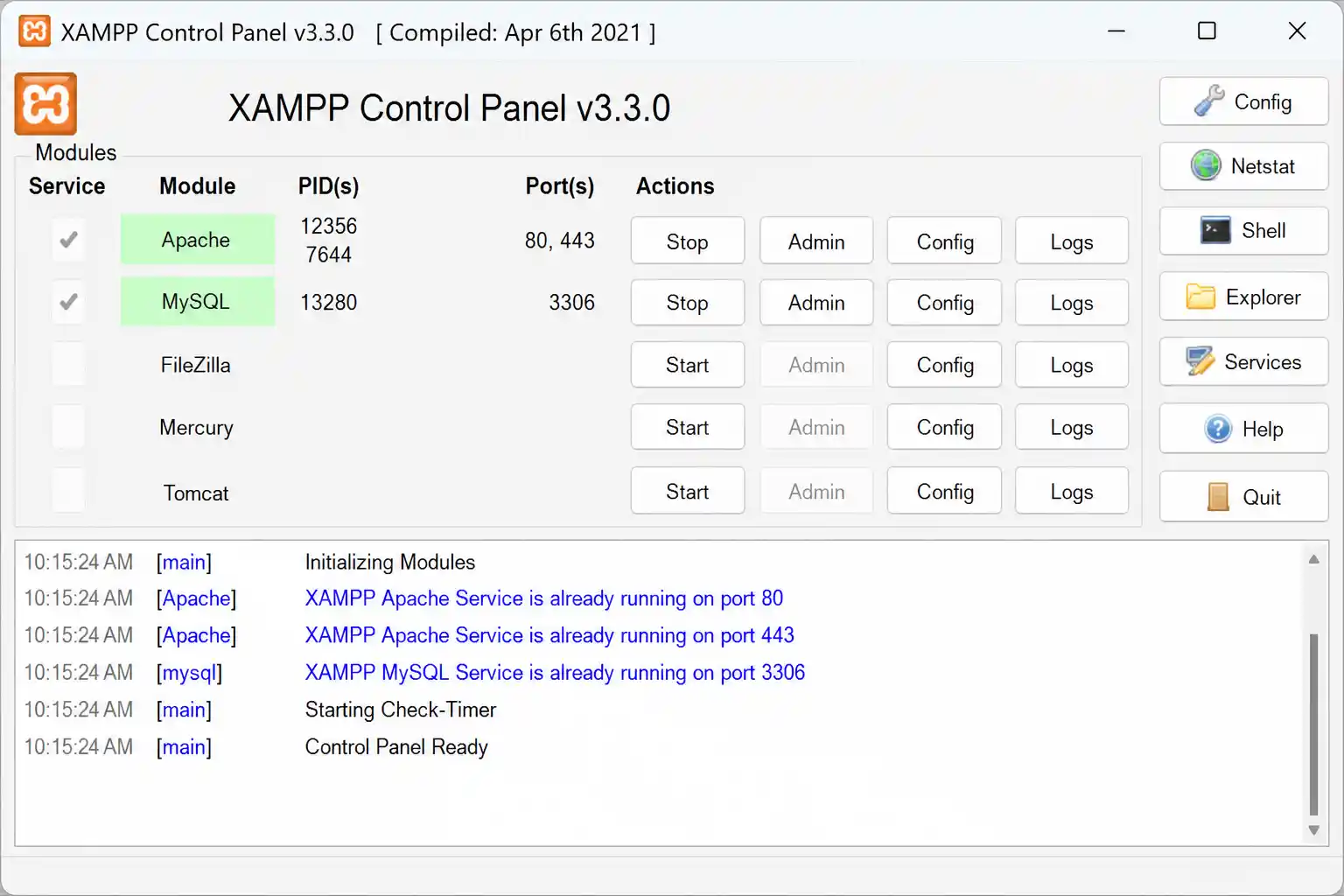The height and width of the screenshot is (896, 1344).
Task: Click the Services panel icon
Action: pos(1200,361)
